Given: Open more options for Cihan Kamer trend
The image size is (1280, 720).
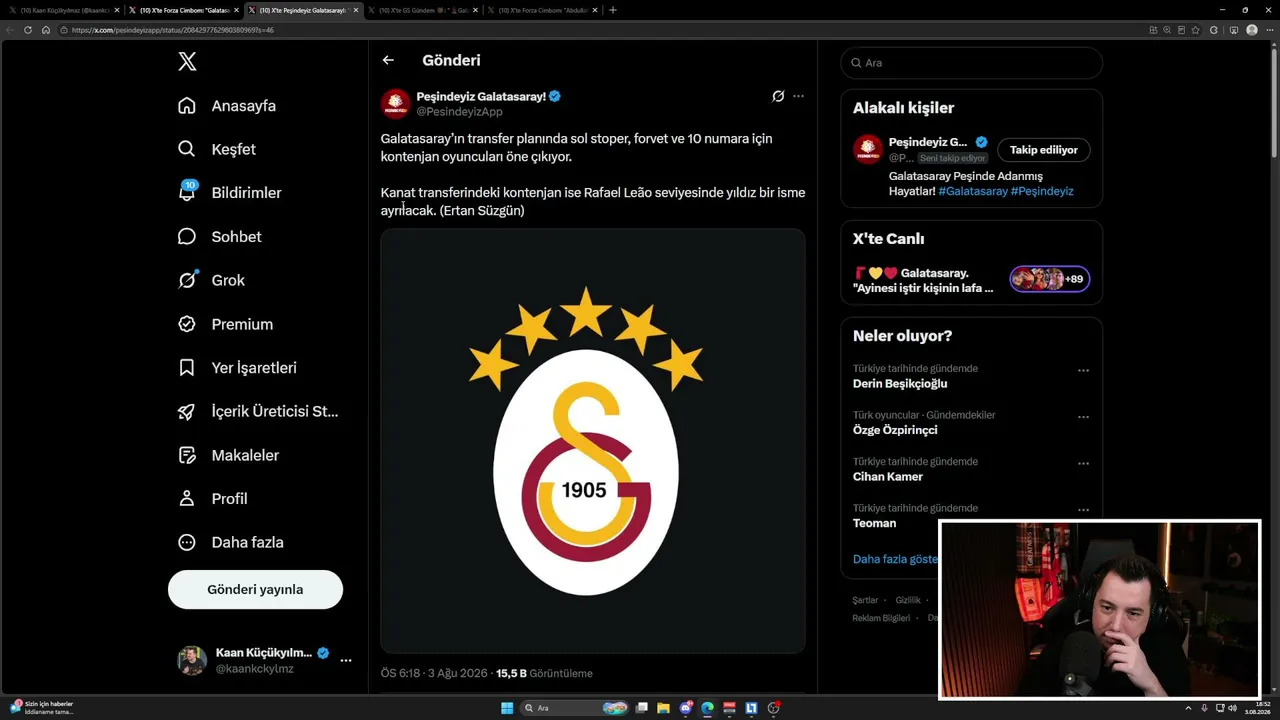Looking at the screenshot, I should [1083, 464].
